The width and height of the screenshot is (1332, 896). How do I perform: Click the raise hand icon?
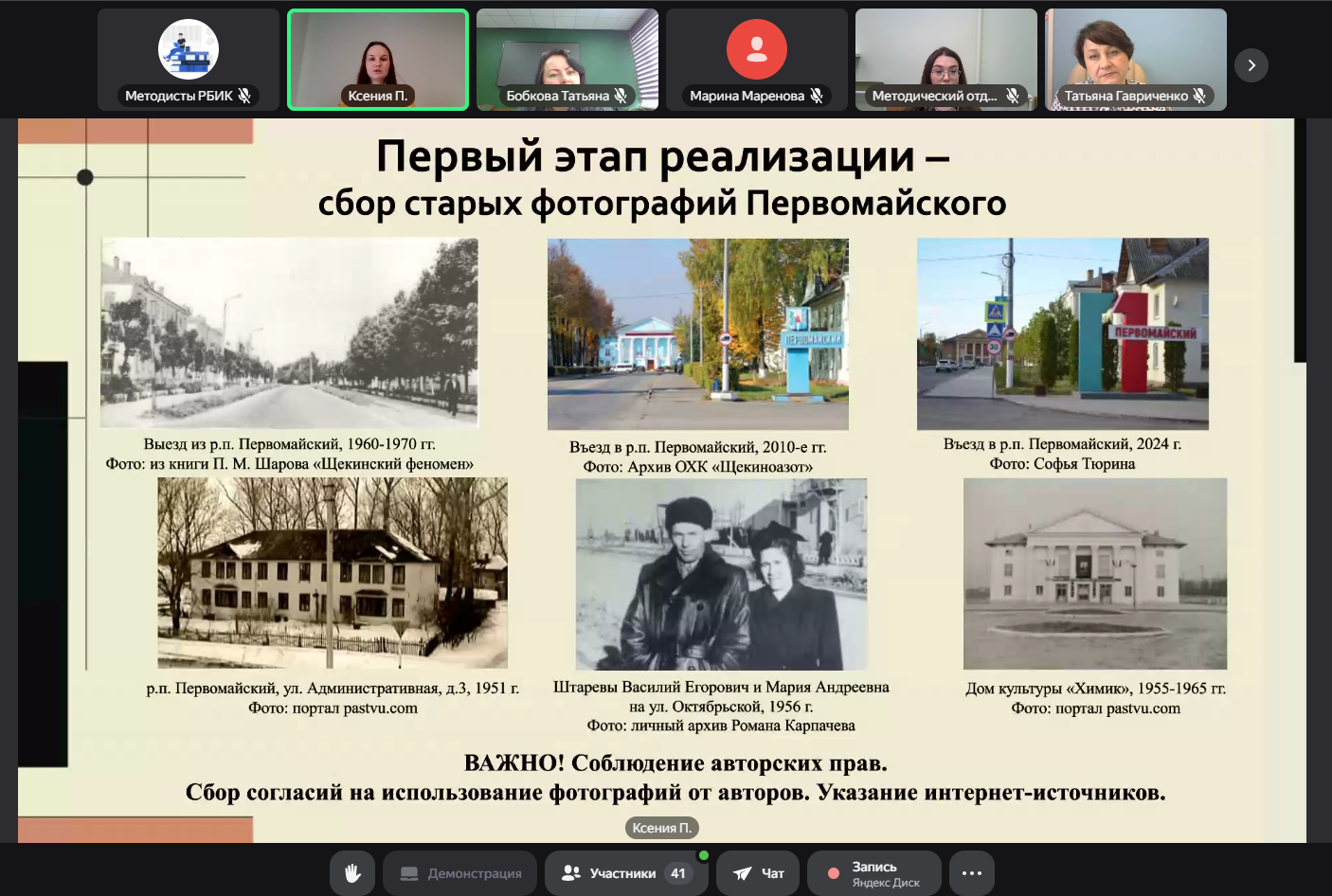point(352,873)
